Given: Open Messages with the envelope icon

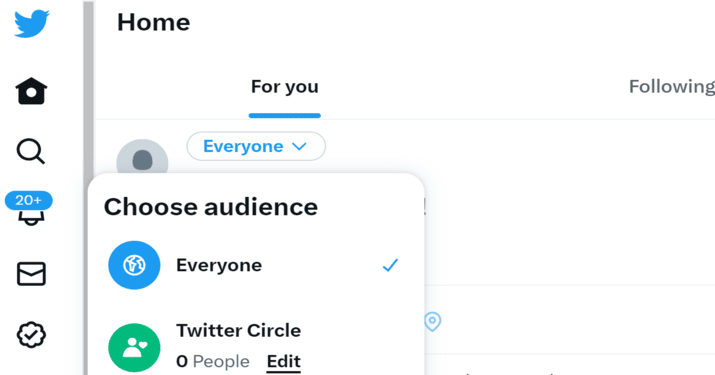Looking at the screenshot, I should point(31,274).
